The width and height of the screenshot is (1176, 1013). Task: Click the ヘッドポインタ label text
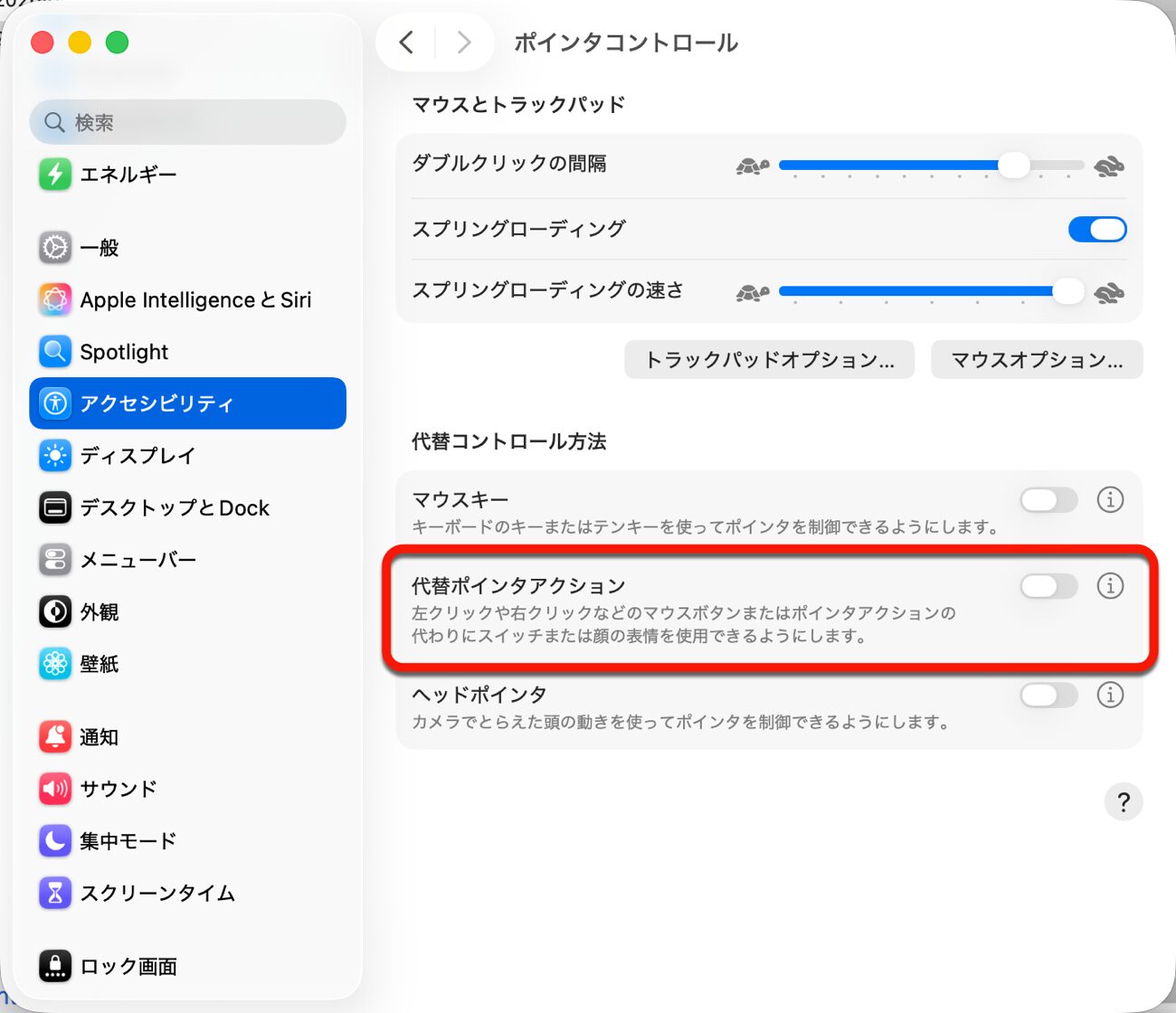[x=479, y=694]
